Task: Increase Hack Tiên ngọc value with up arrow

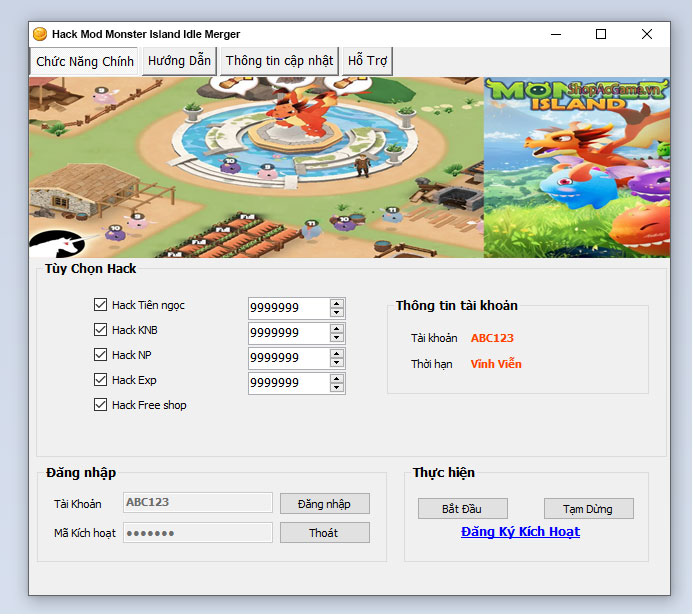Action: [337, 304]
